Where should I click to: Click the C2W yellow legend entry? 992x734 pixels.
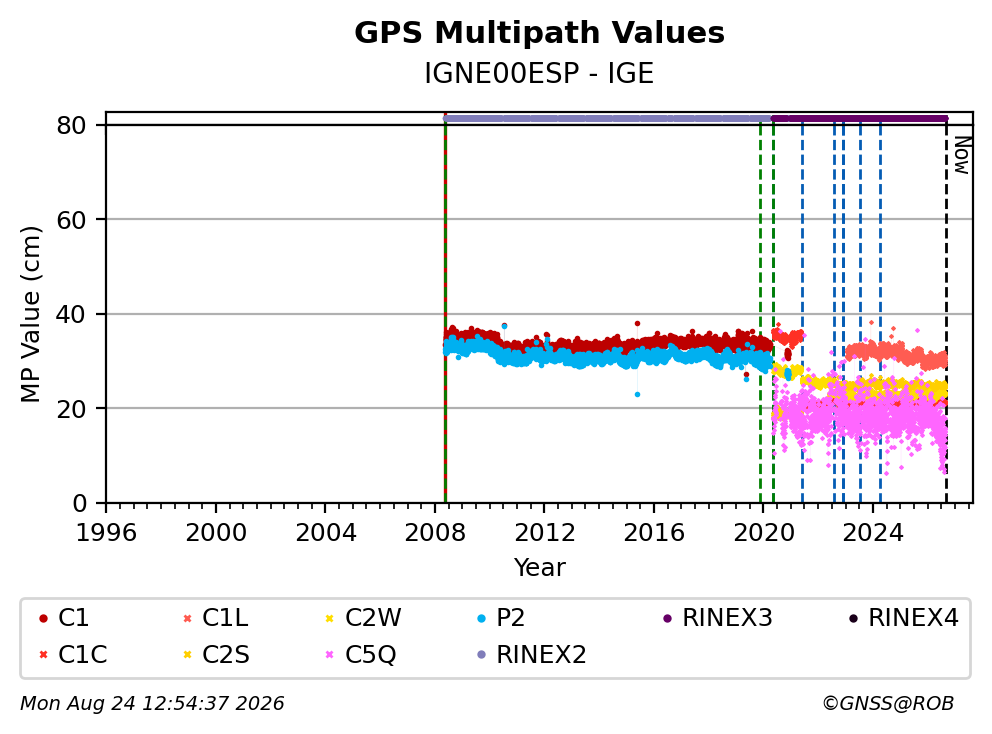(x=363, y=618)
